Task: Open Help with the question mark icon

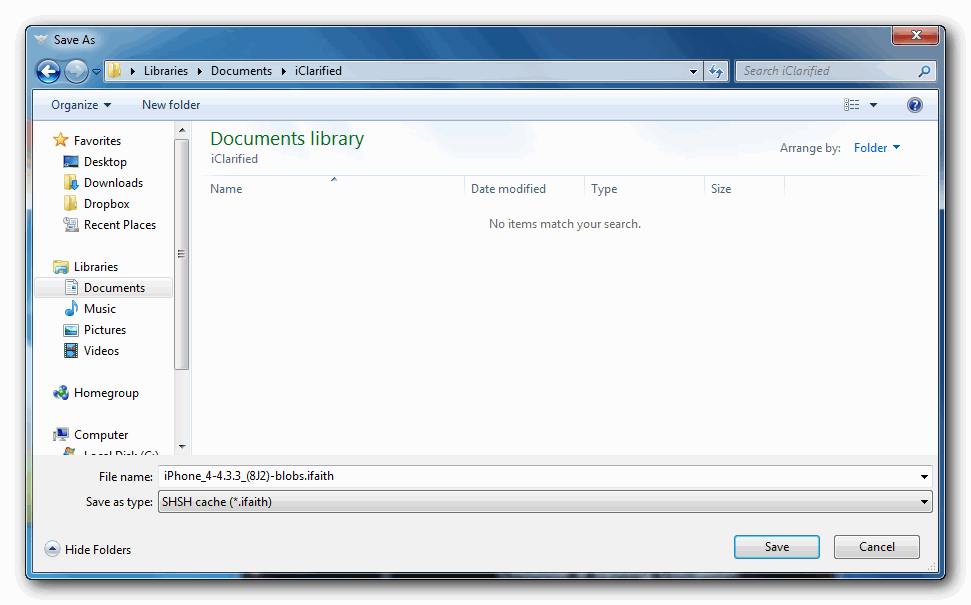Action: (915, 105)
